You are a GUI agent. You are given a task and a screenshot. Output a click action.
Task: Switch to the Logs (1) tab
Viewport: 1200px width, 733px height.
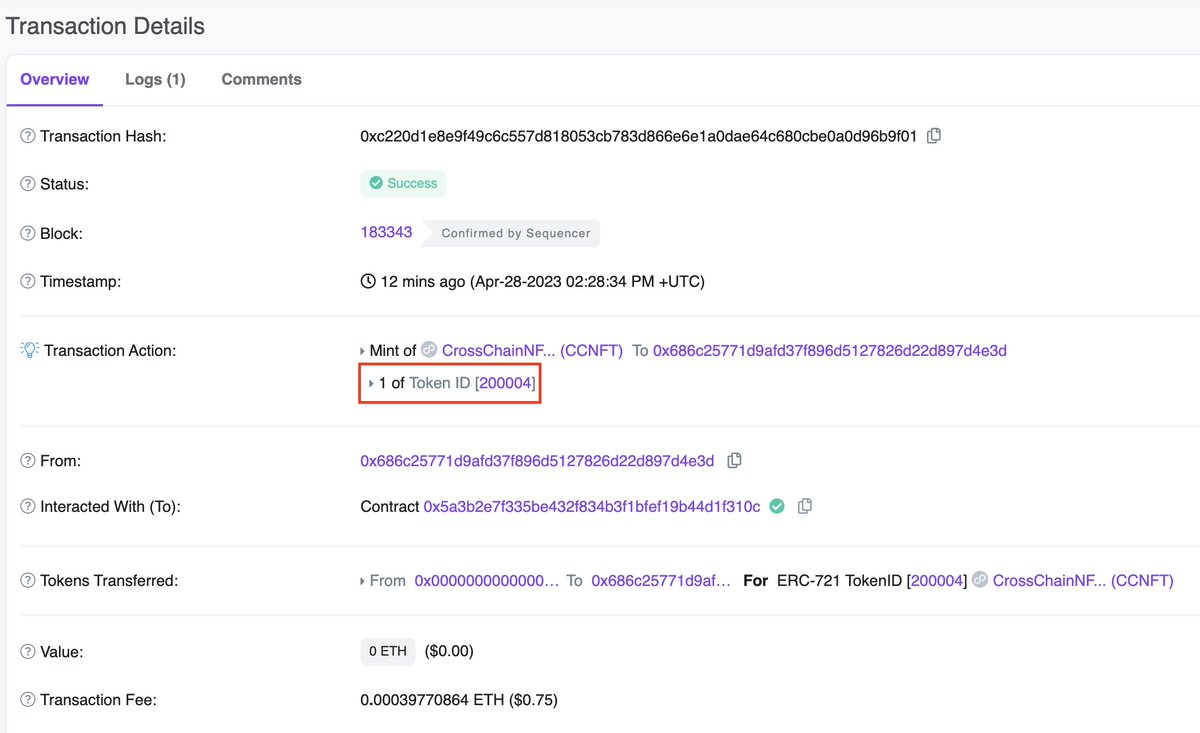pyautogui.click(x=155, y=79)
